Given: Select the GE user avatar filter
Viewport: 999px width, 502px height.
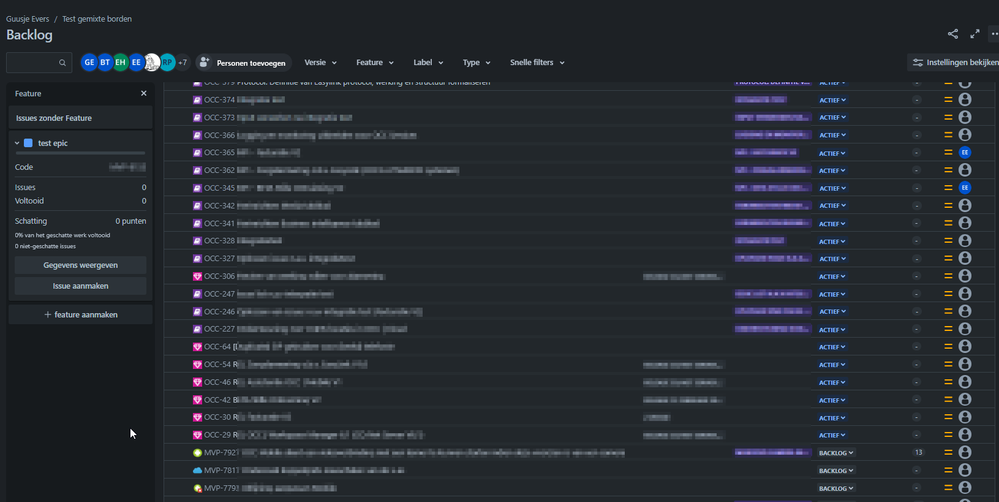Looking at the screenshot, I should coord(89,62).
